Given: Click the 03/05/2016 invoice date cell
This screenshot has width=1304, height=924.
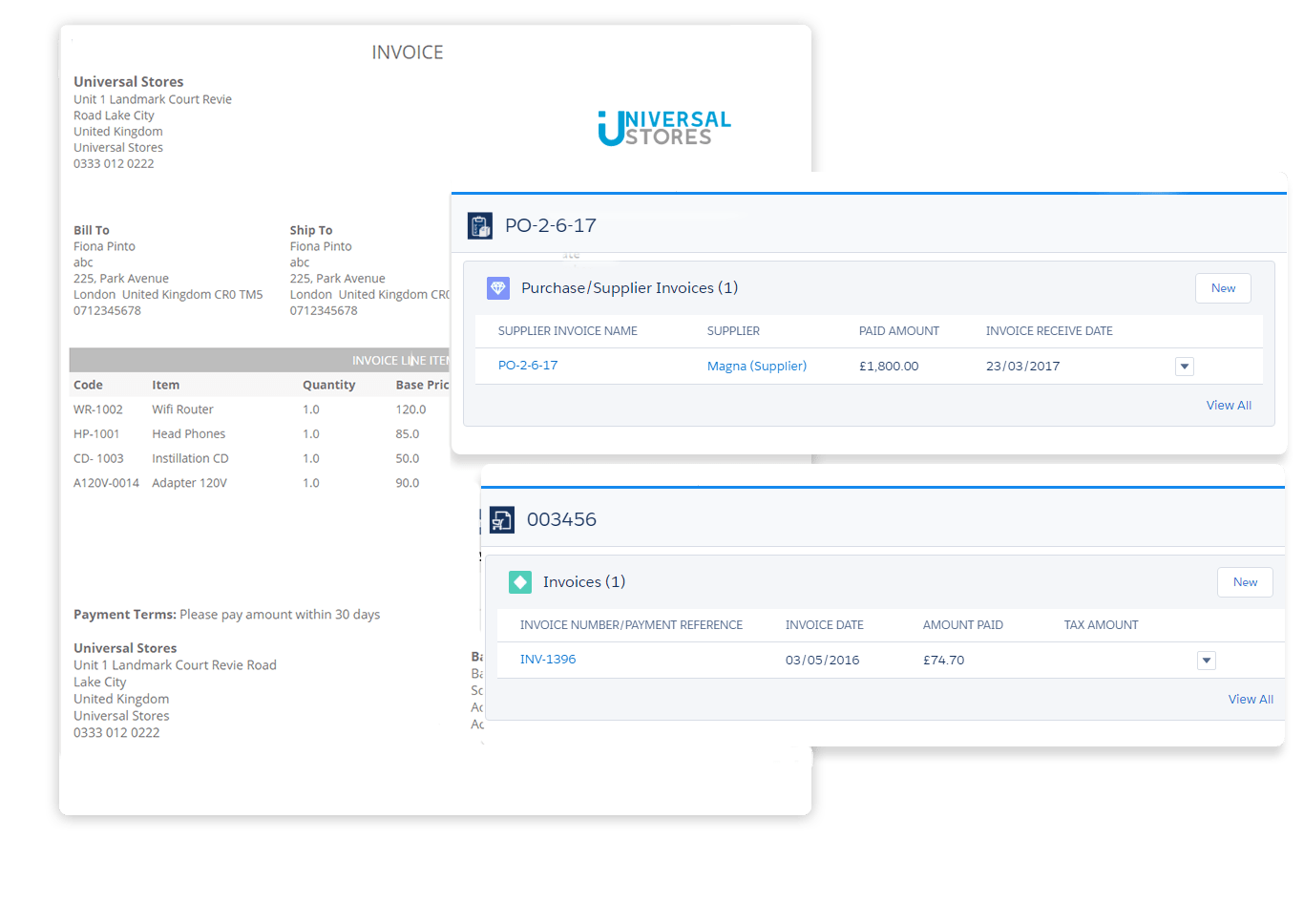Looking at the screenshot, I should (x=823, y=661).
